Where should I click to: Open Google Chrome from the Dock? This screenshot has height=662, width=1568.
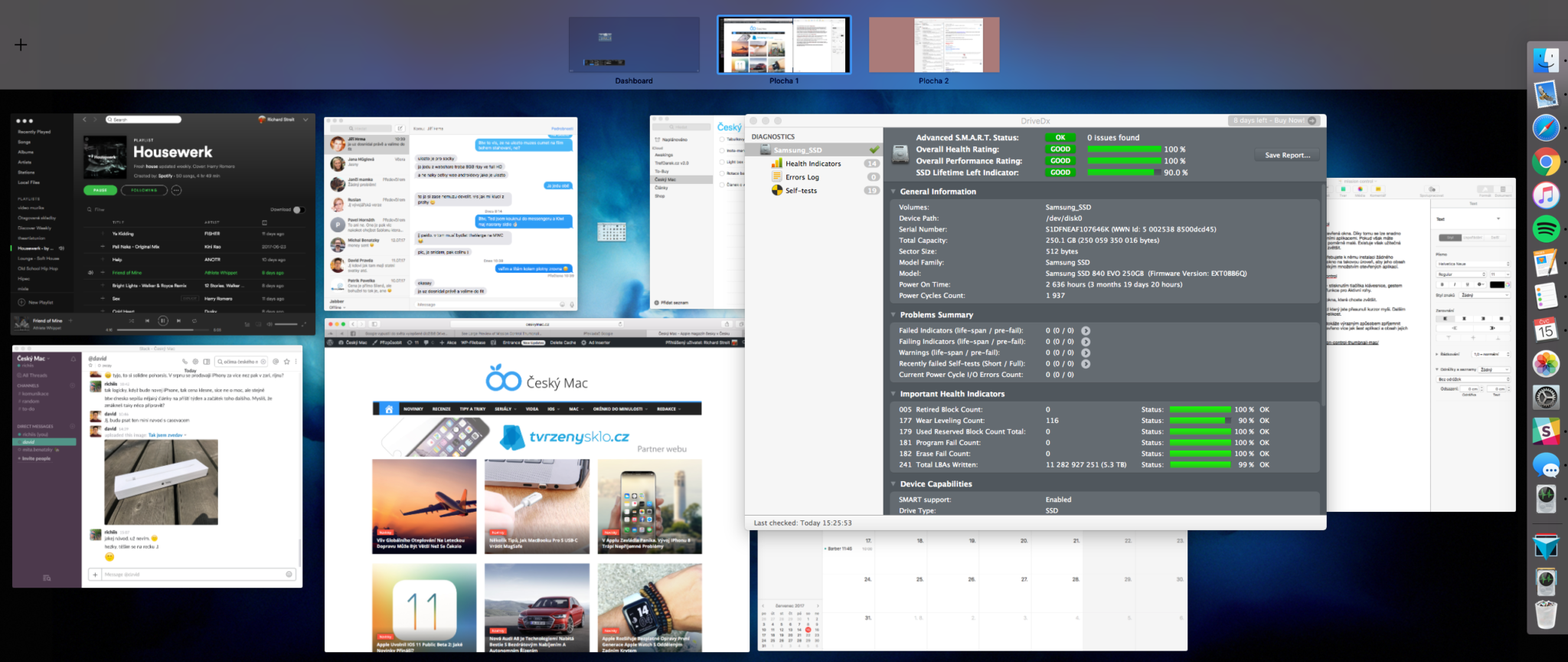click(x=1546, y=162)
